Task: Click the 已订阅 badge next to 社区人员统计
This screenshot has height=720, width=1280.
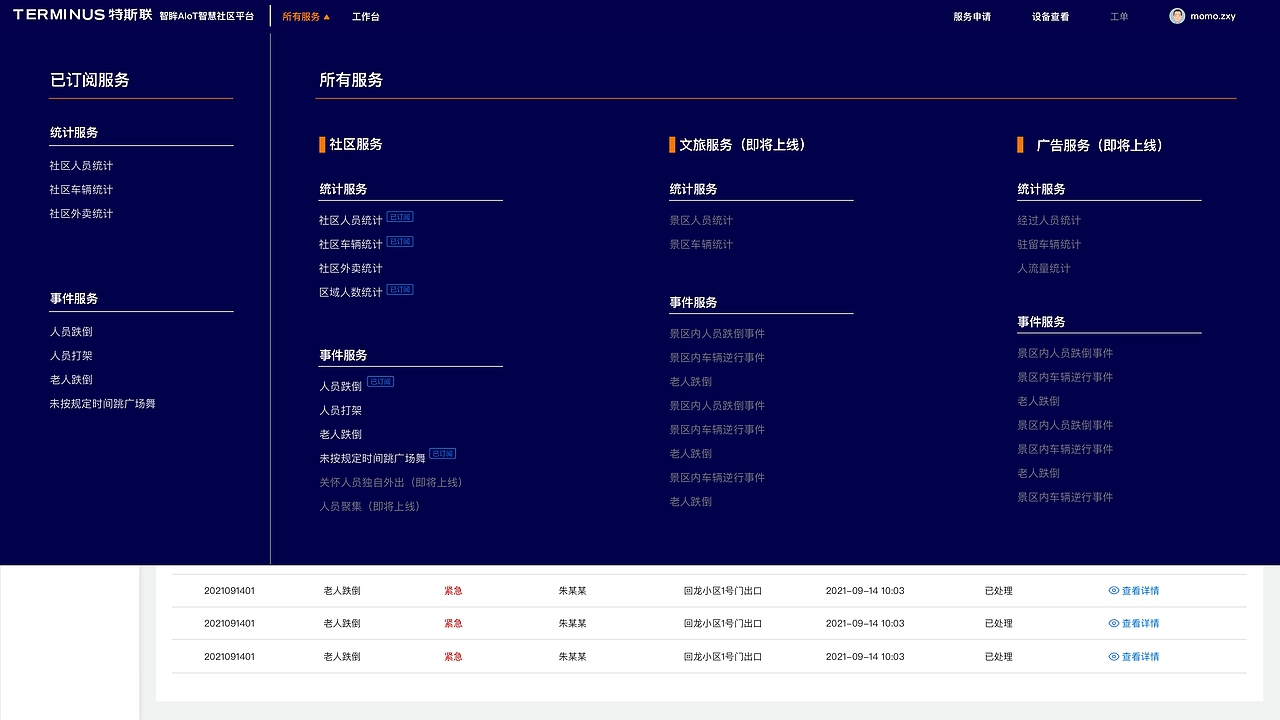Action: click(x=399, y=217)
